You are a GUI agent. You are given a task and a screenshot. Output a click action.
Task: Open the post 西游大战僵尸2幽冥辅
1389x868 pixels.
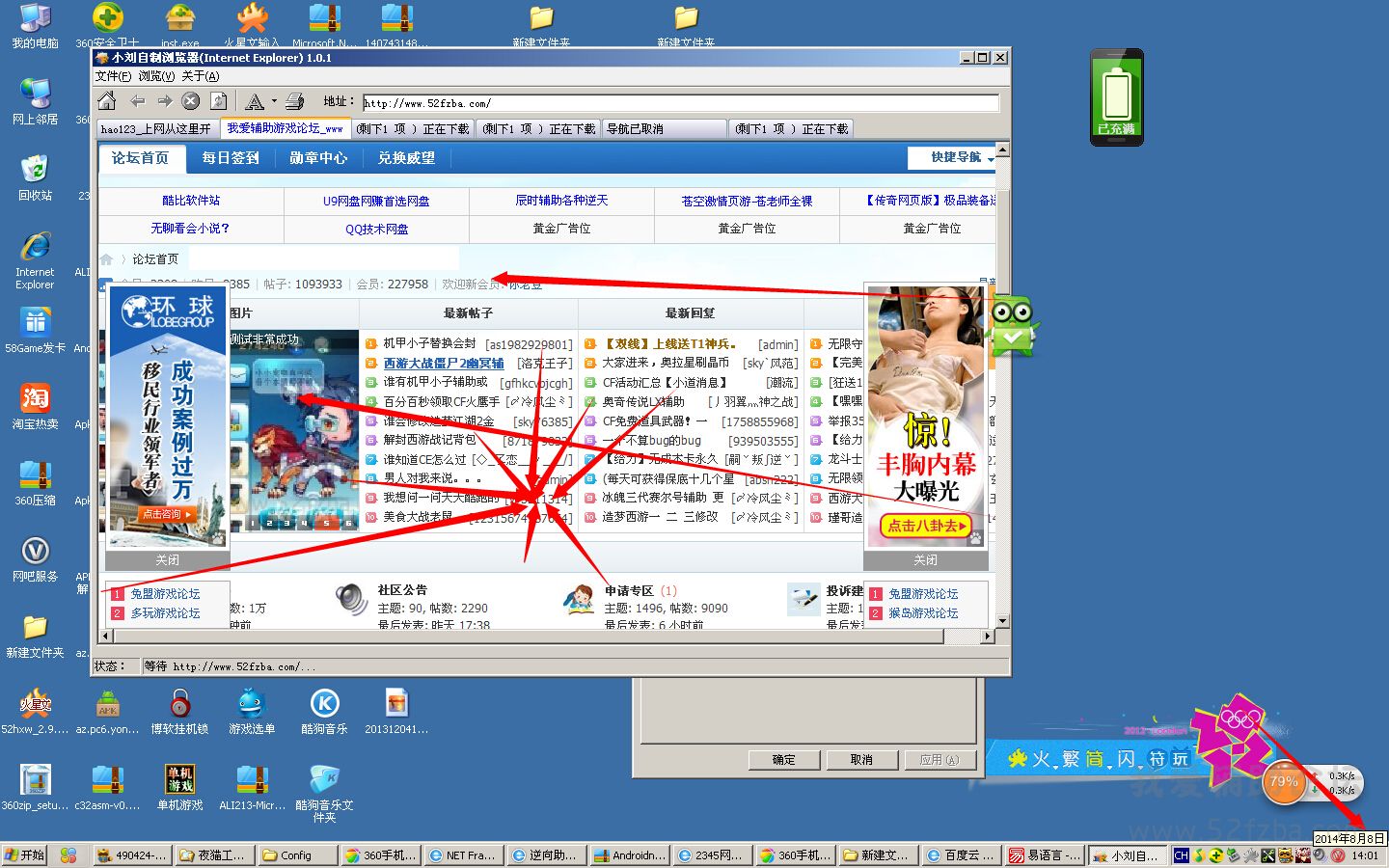coord(444,364)
